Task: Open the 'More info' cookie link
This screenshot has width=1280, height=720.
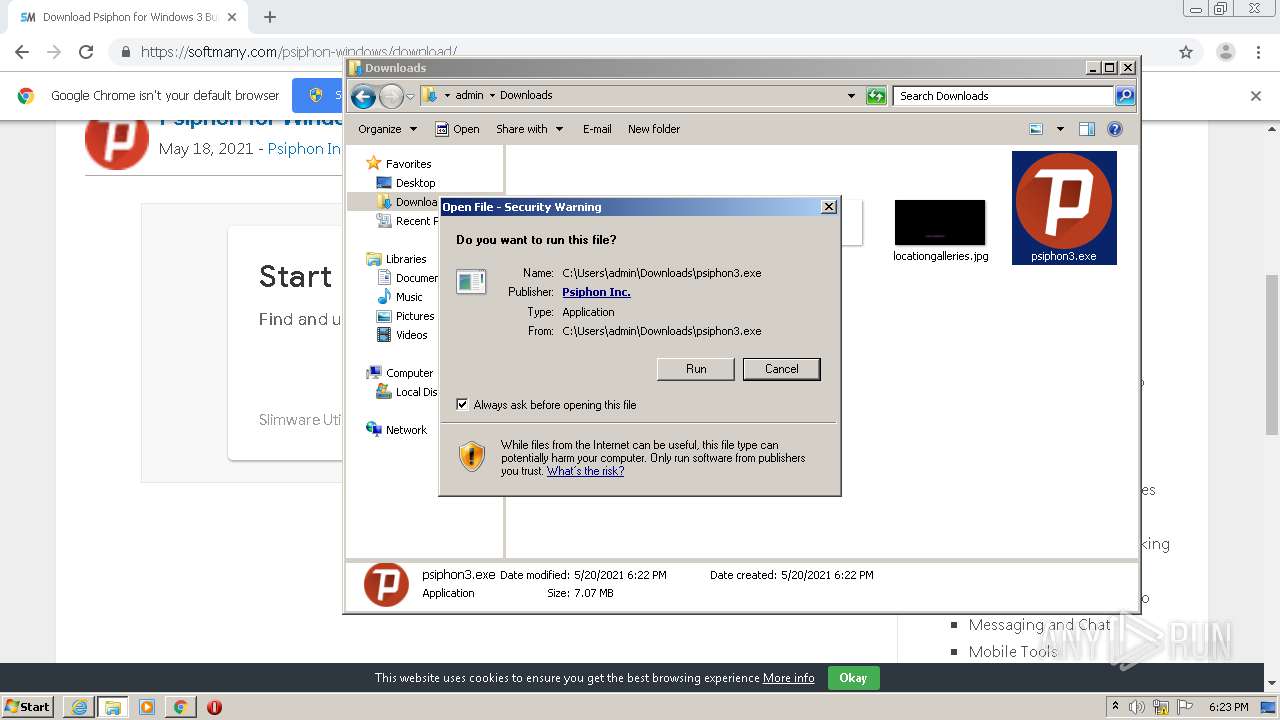Action: click(x=788, y=678)
